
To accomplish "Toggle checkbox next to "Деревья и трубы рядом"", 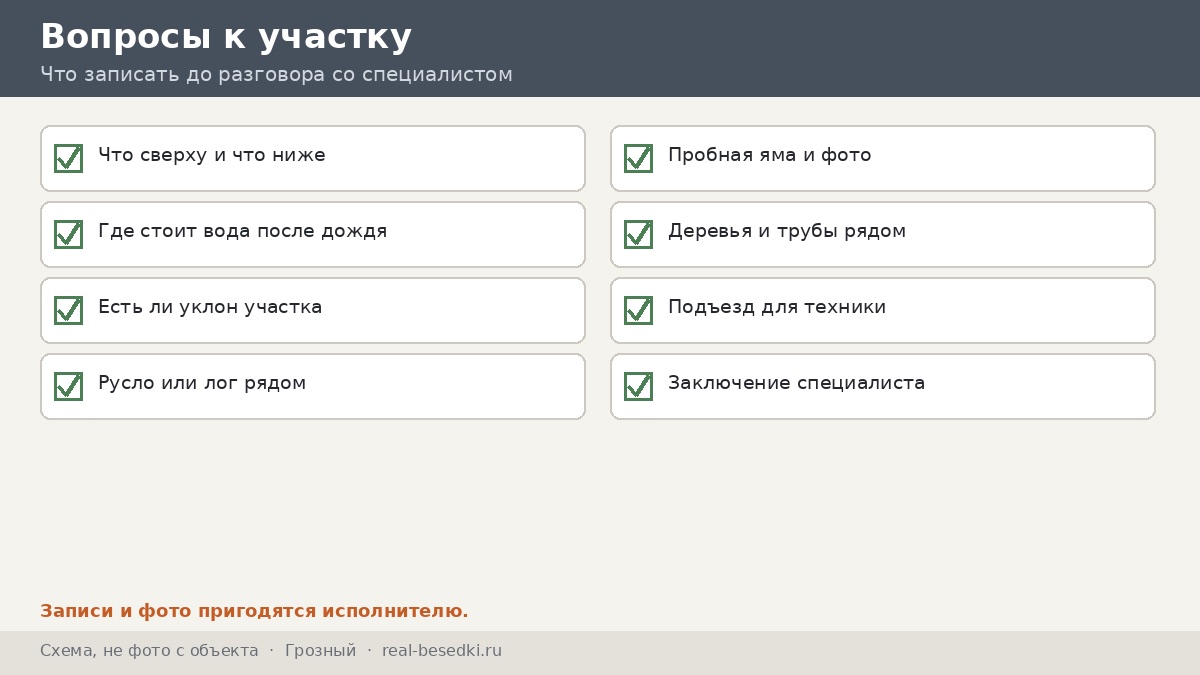I will pos(638,234).
